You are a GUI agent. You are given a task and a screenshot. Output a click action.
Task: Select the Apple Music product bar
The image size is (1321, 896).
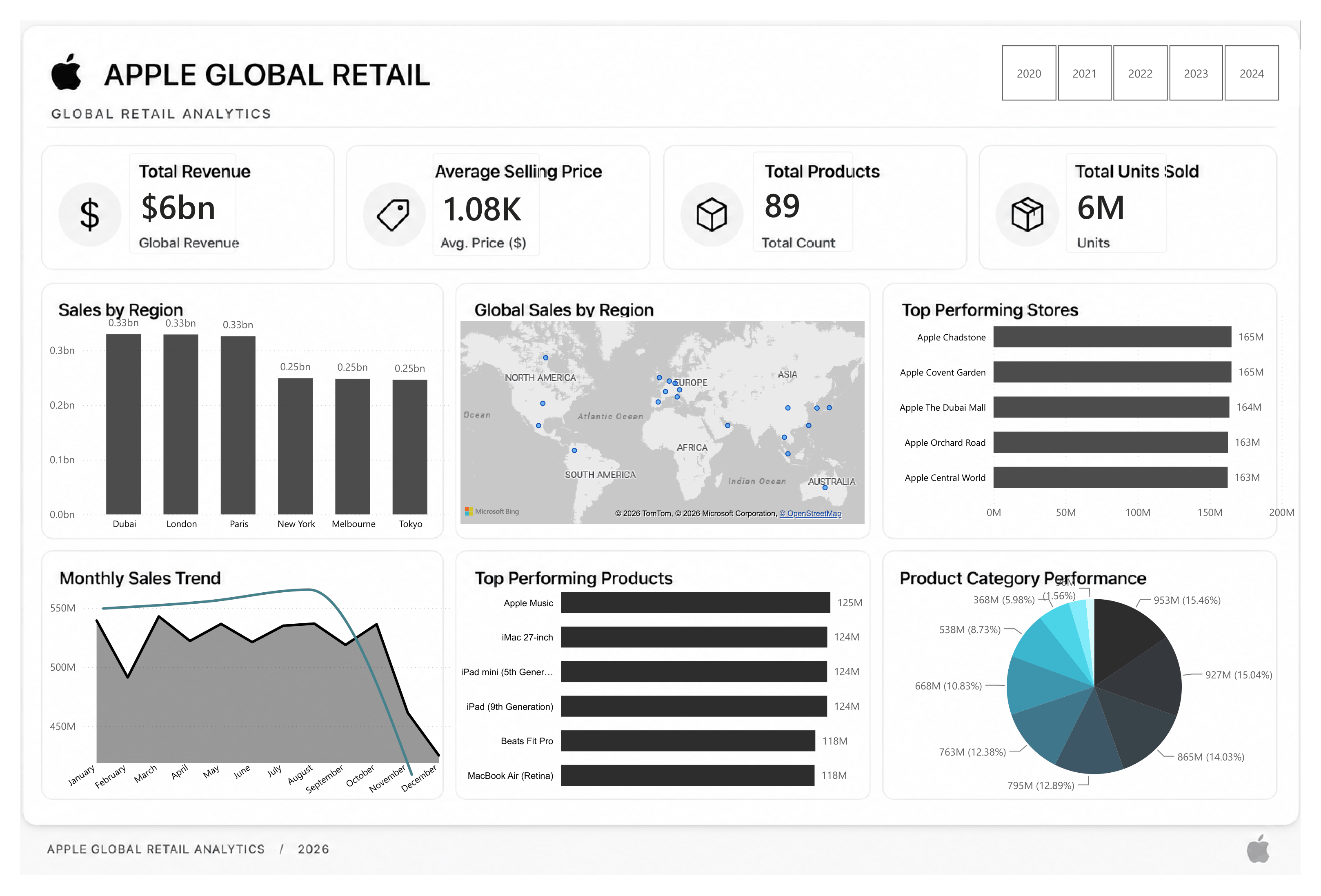click(695, 603)
